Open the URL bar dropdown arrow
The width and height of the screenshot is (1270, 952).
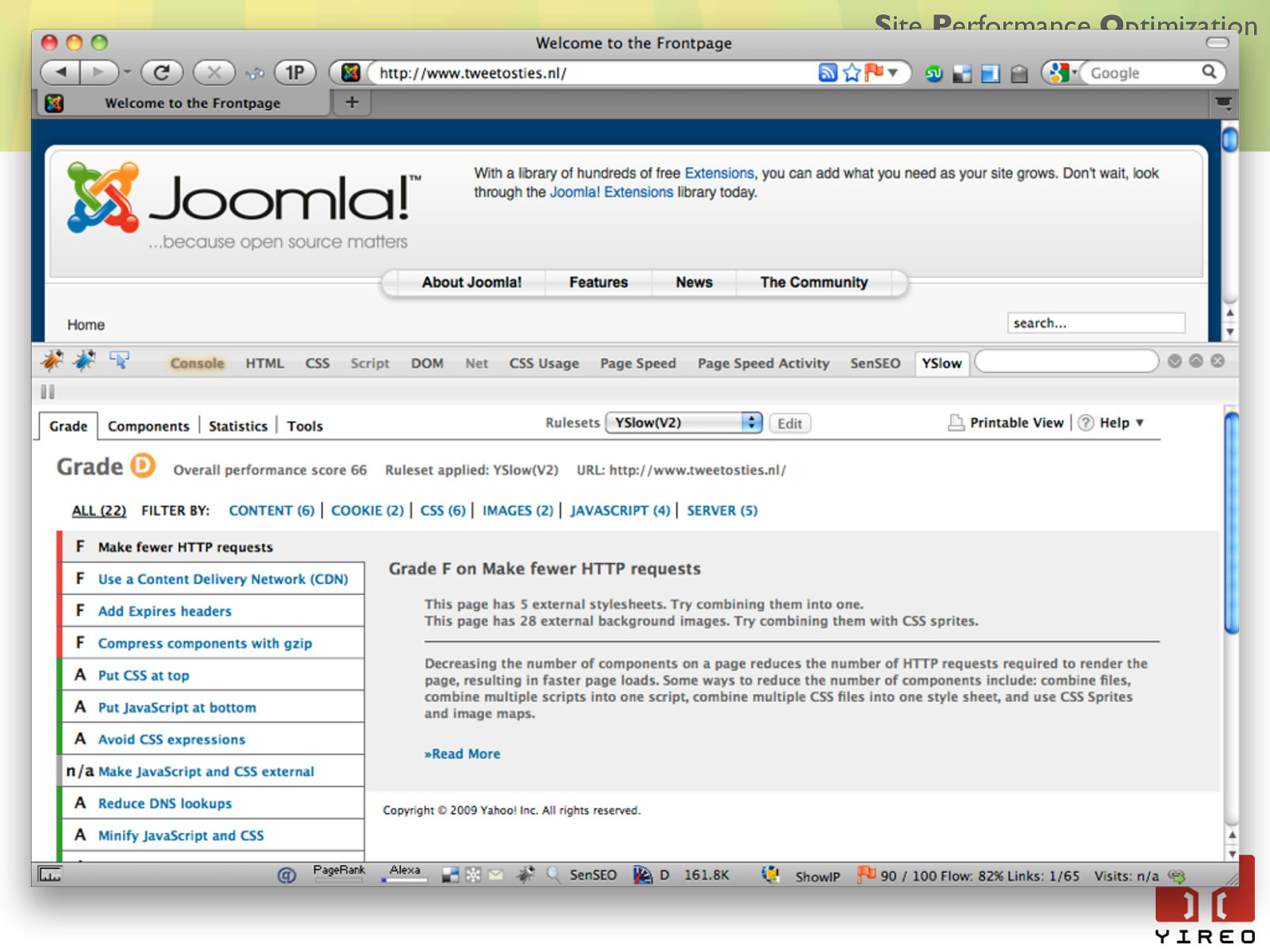click(893, 73)
